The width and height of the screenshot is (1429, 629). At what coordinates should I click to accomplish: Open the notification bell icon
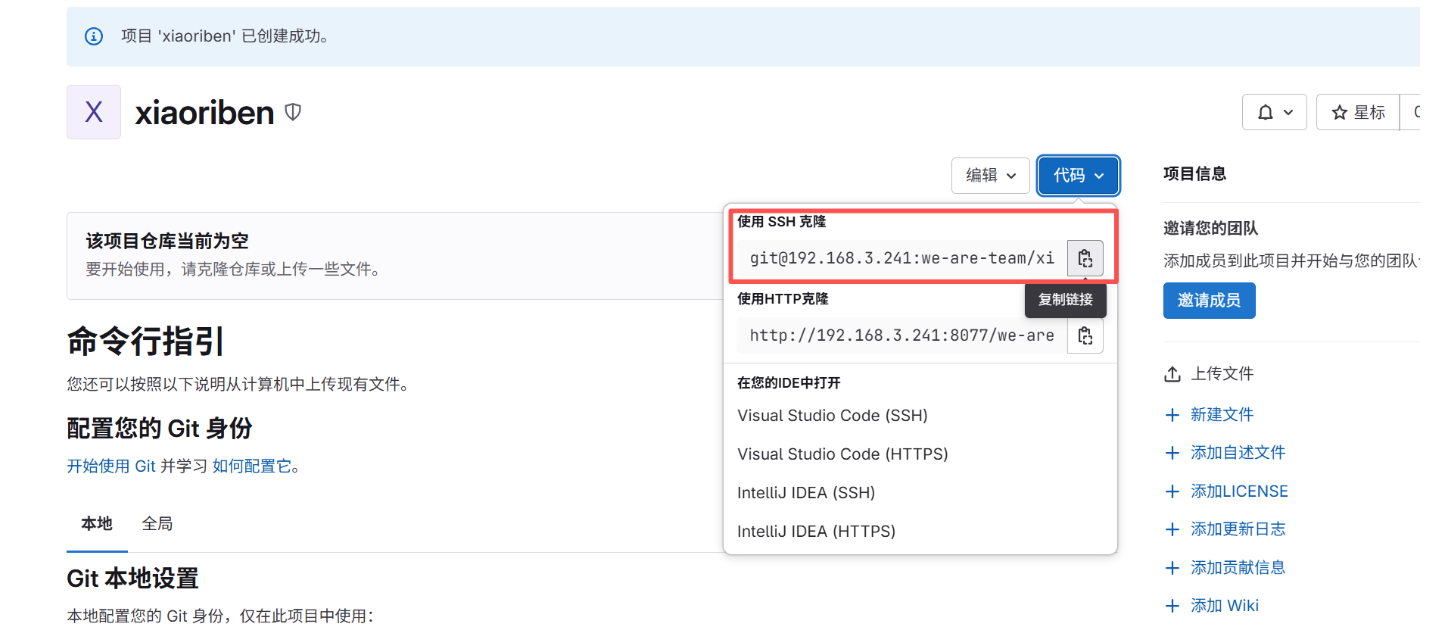pyautogui.click(x=1267, y=112)
